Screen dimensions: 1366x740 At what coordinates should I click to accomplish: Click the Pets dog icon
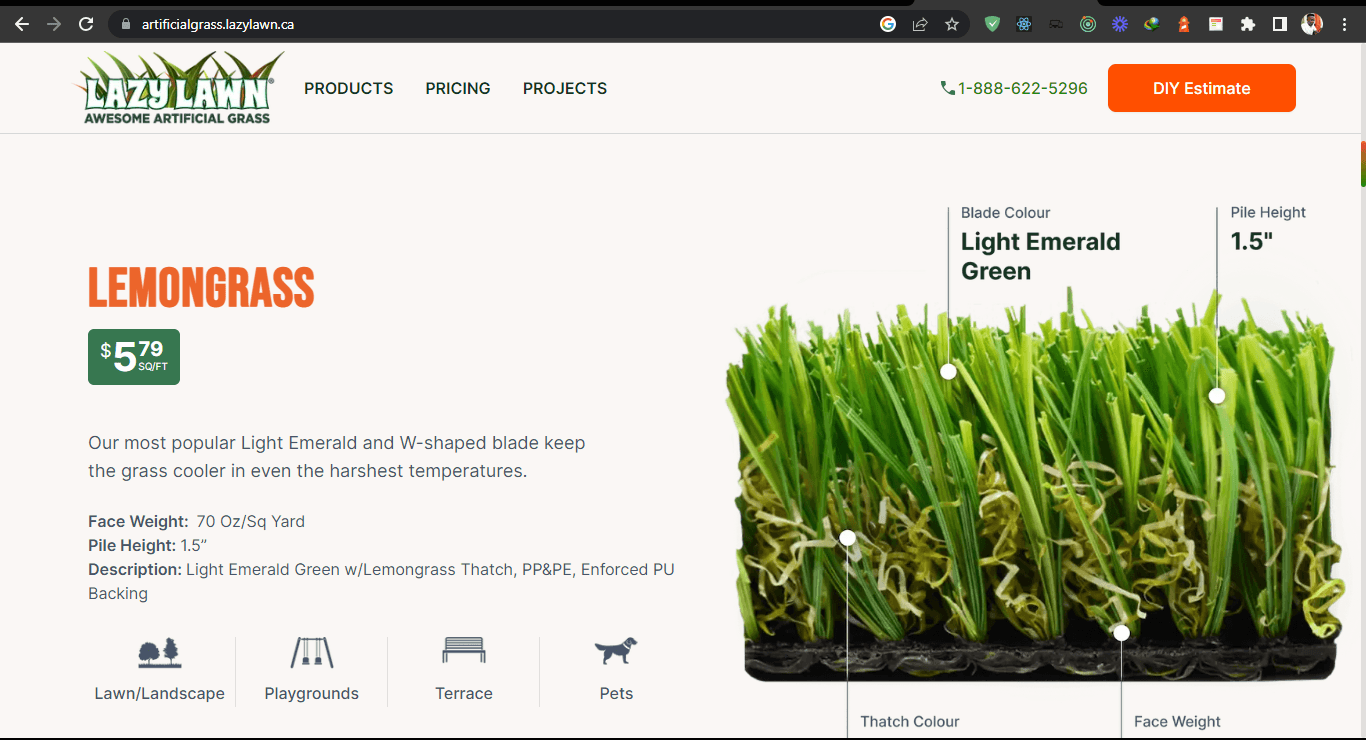coord(616,651)
